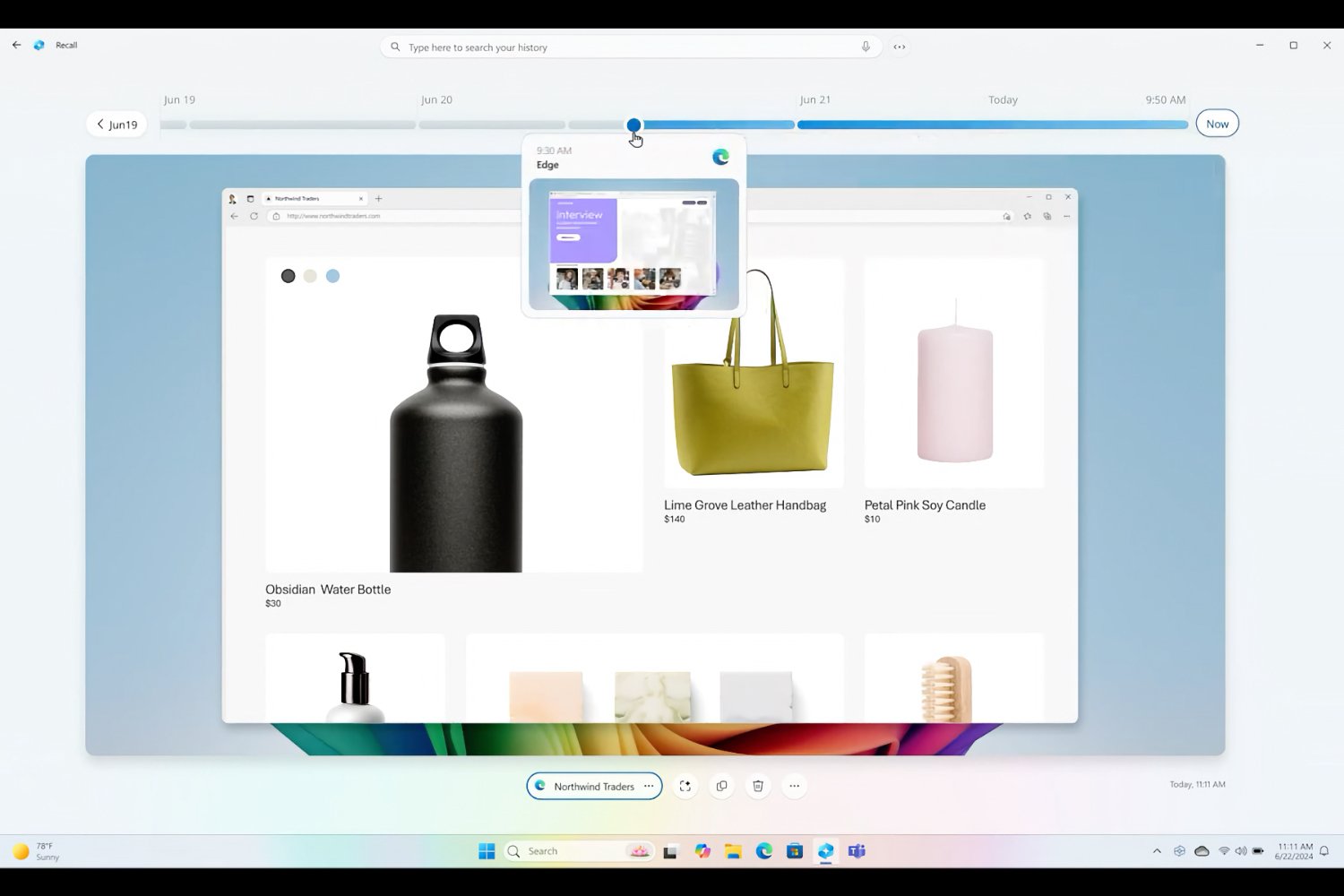The height and width of the screenshot is (896, 1344).
Task: Click the Recall app logo icon
Action: click(39, 45)
